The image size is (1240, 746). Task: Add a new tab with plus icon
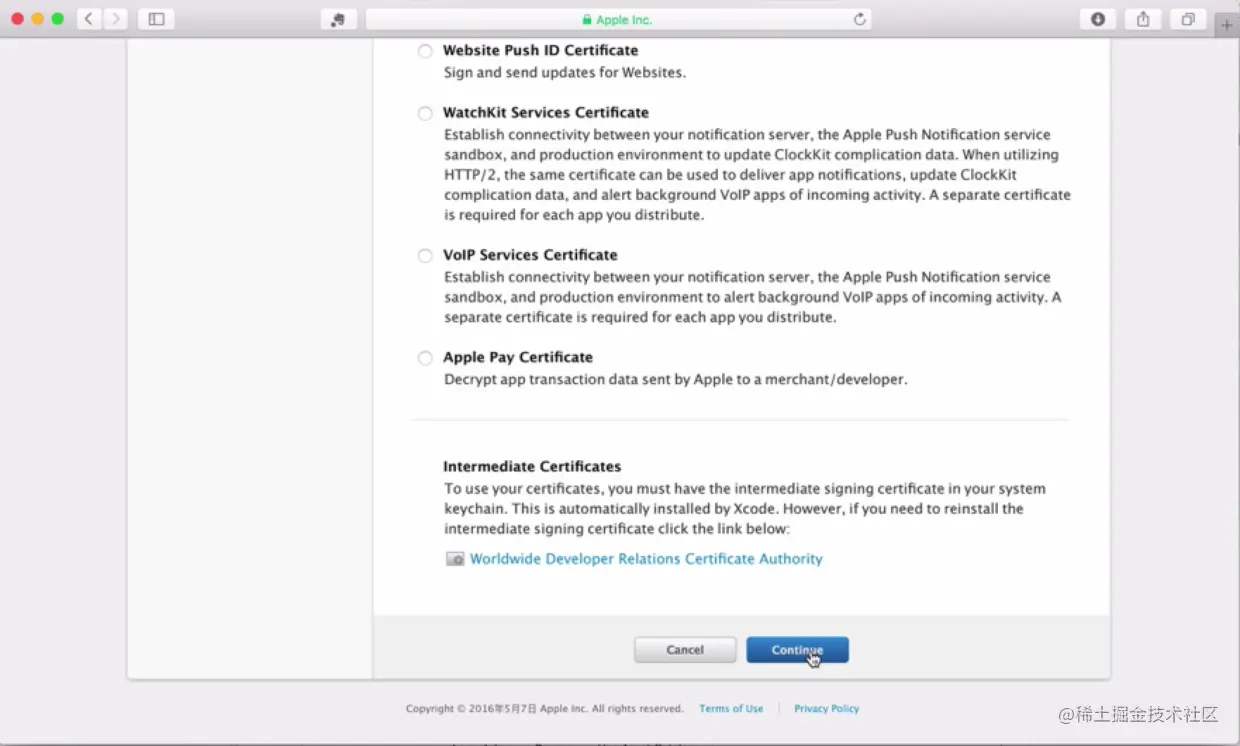(1227, 25)
